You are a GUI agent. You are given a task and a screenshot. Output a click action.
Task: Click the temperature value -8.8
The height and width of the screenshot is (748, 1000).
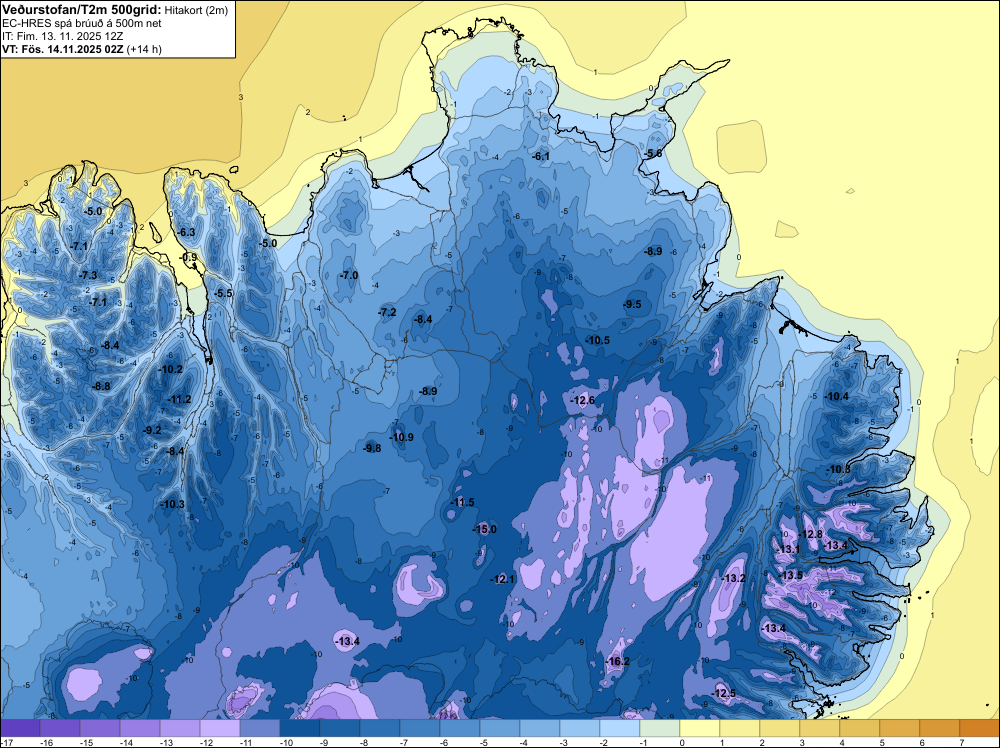tap(101, 386)
